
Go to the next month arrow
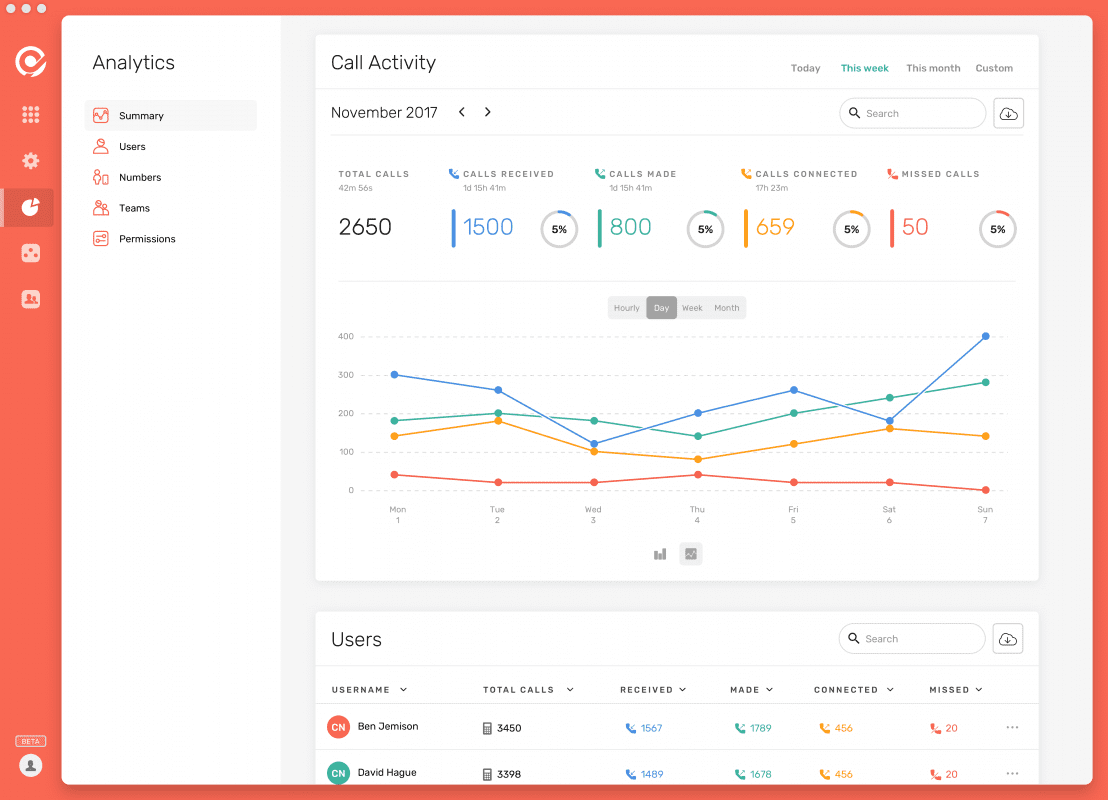point(488,112)
